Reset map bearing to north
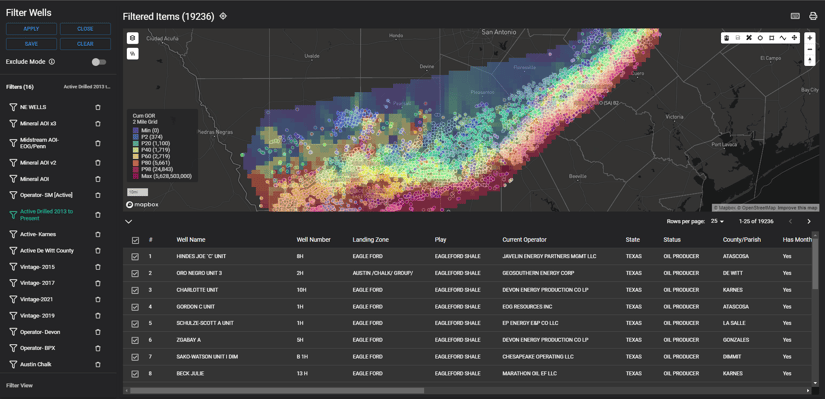The image size is (825, 399). (x=810, y=60)
